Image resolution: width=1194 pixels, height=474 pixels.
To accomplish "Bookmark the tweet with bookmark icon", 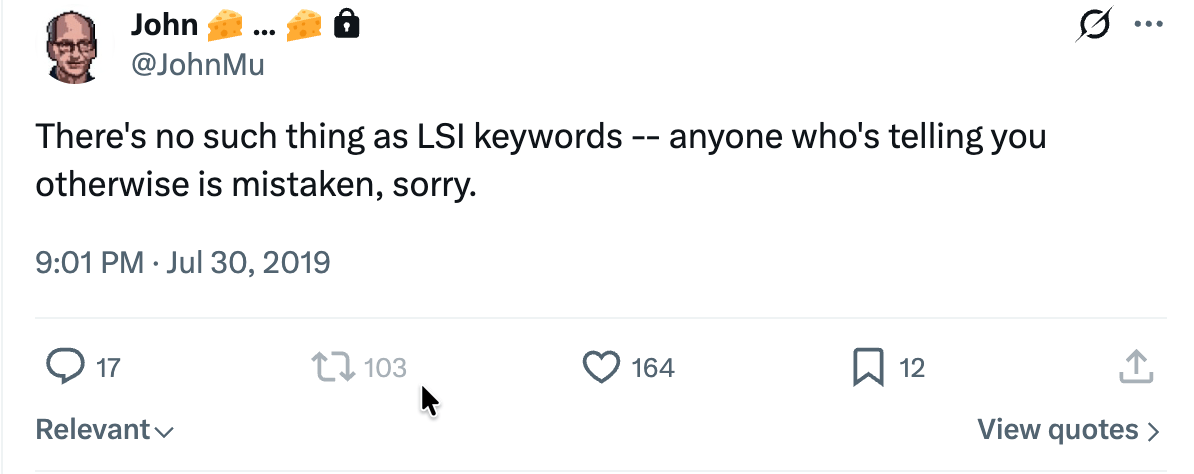I will (x=868, y=368).
